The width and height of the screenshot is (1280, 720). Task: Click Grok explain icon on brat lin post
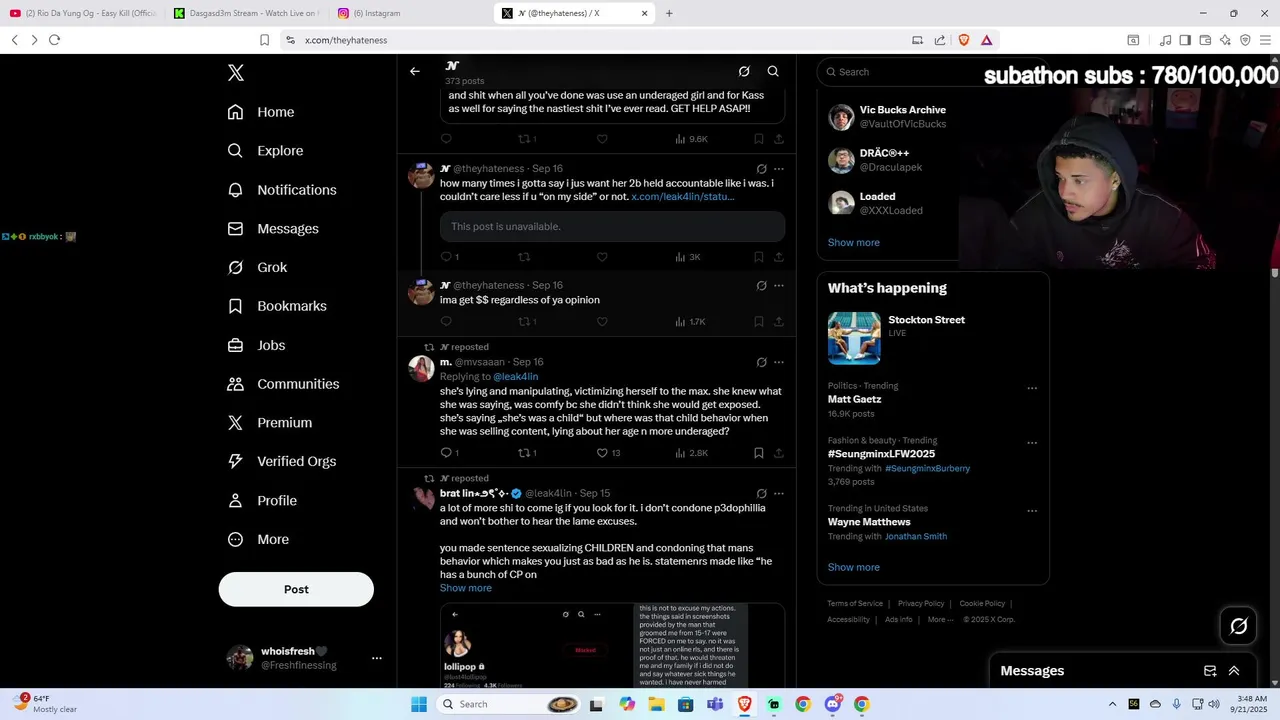point(761,493)
